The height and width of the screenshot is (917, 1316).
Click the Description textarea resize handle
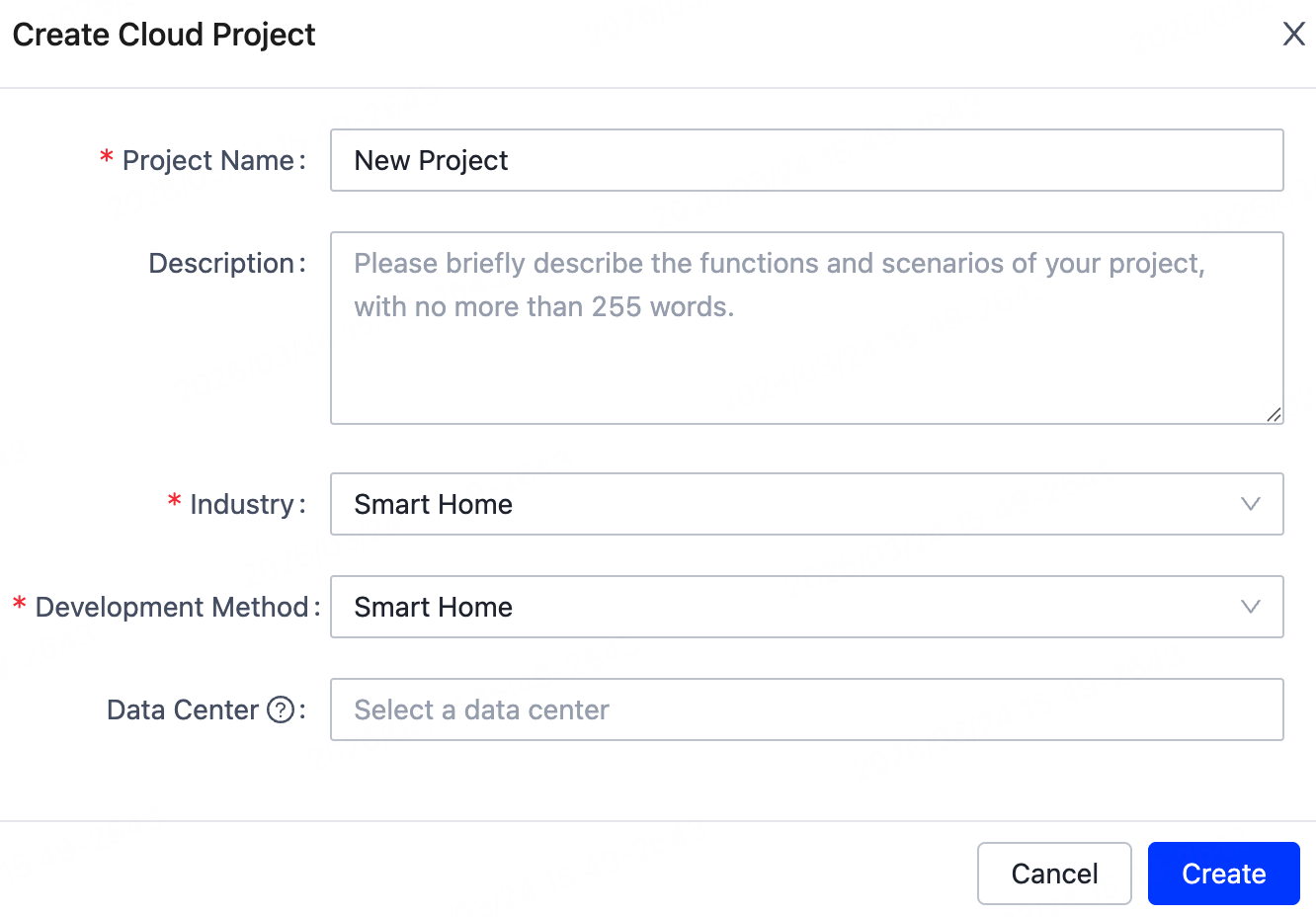[1275, 416]
